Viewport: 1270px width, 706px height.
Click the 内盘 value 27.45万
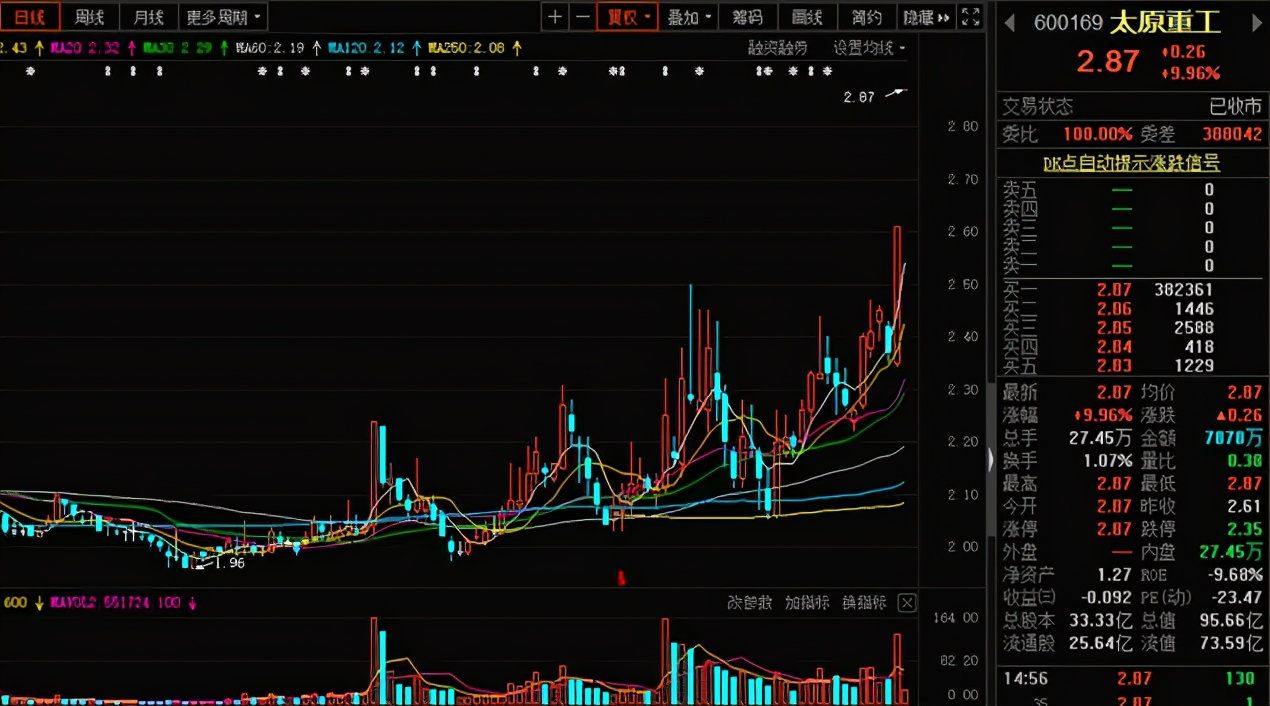tap(1231, 552)
